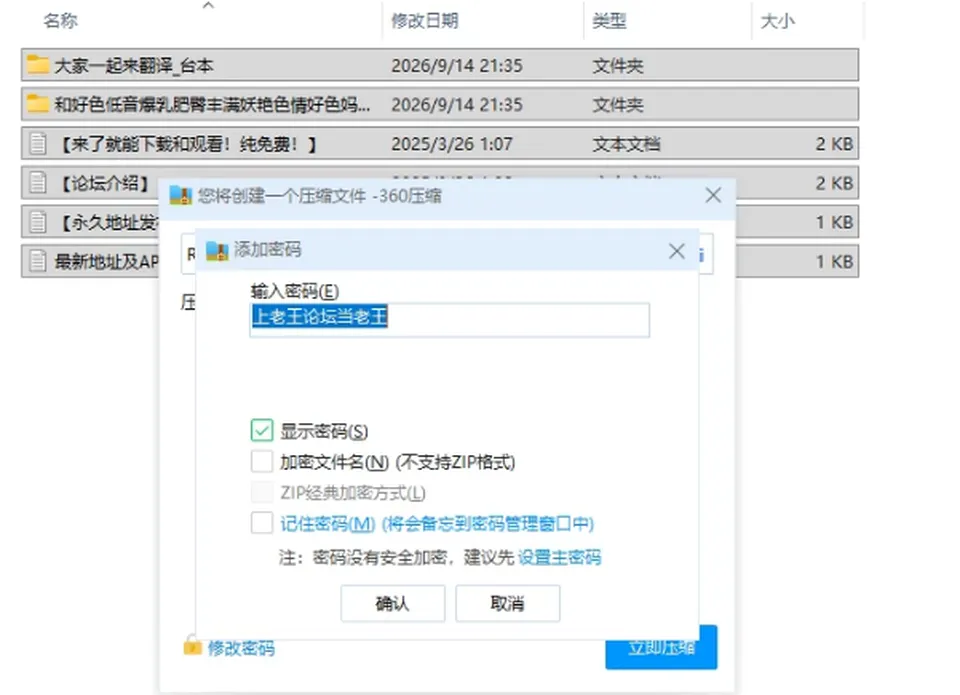Viewport: 960px width, 695px height.
Task: Click the 2026/9/14 21:35 date of 大家一起来翻译_台本
Action: coord(457,66)
